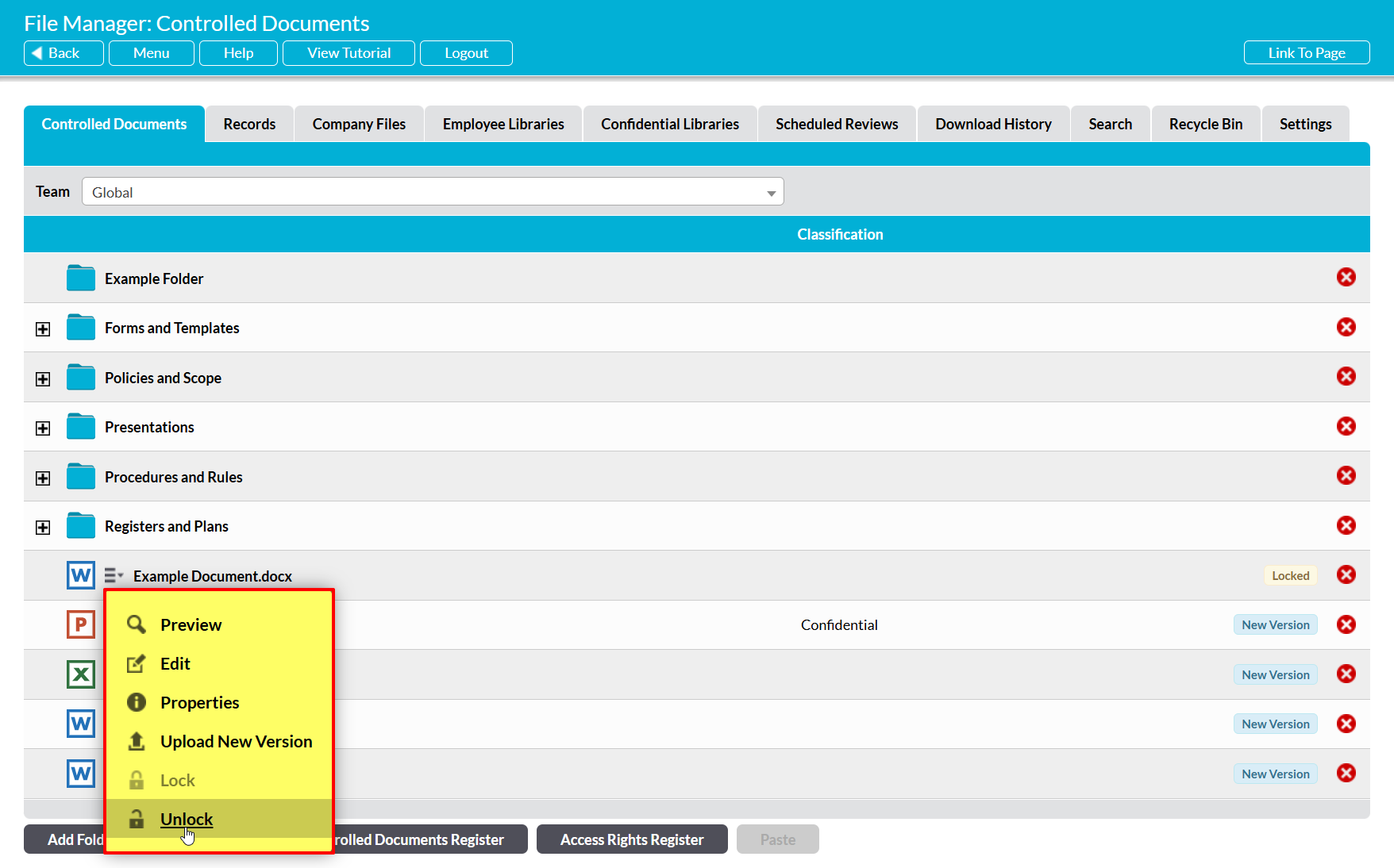Open the Team dropdown showing Global
1394x868 pixels.
coord(433,192)
